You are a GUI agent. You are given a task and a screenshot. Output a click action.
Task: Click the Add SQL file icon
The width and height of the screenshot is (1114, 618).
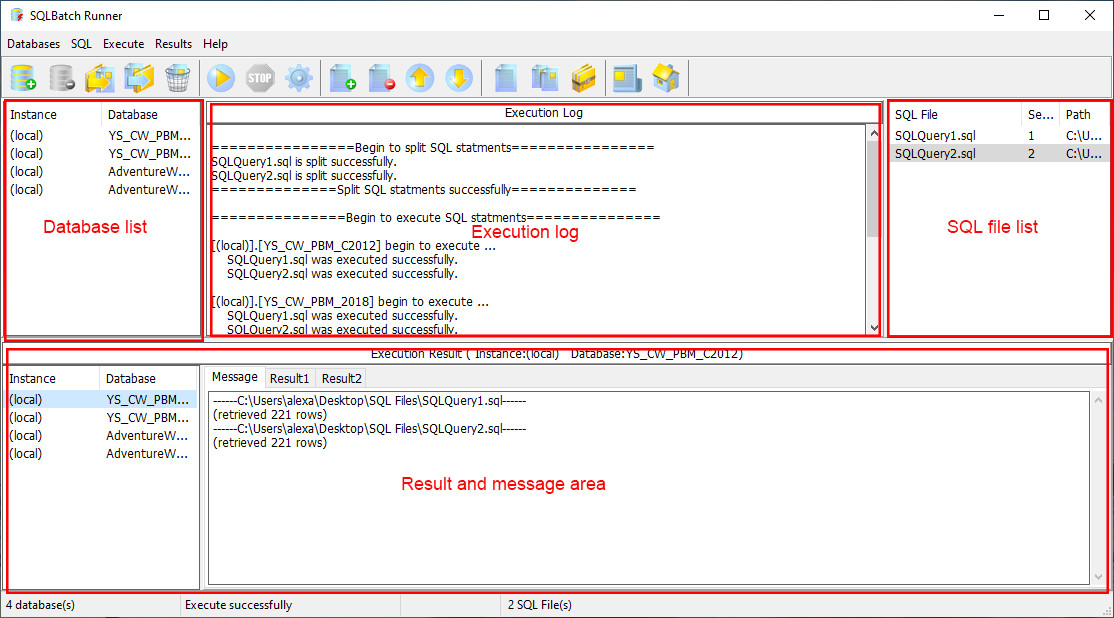click(342, 77)
